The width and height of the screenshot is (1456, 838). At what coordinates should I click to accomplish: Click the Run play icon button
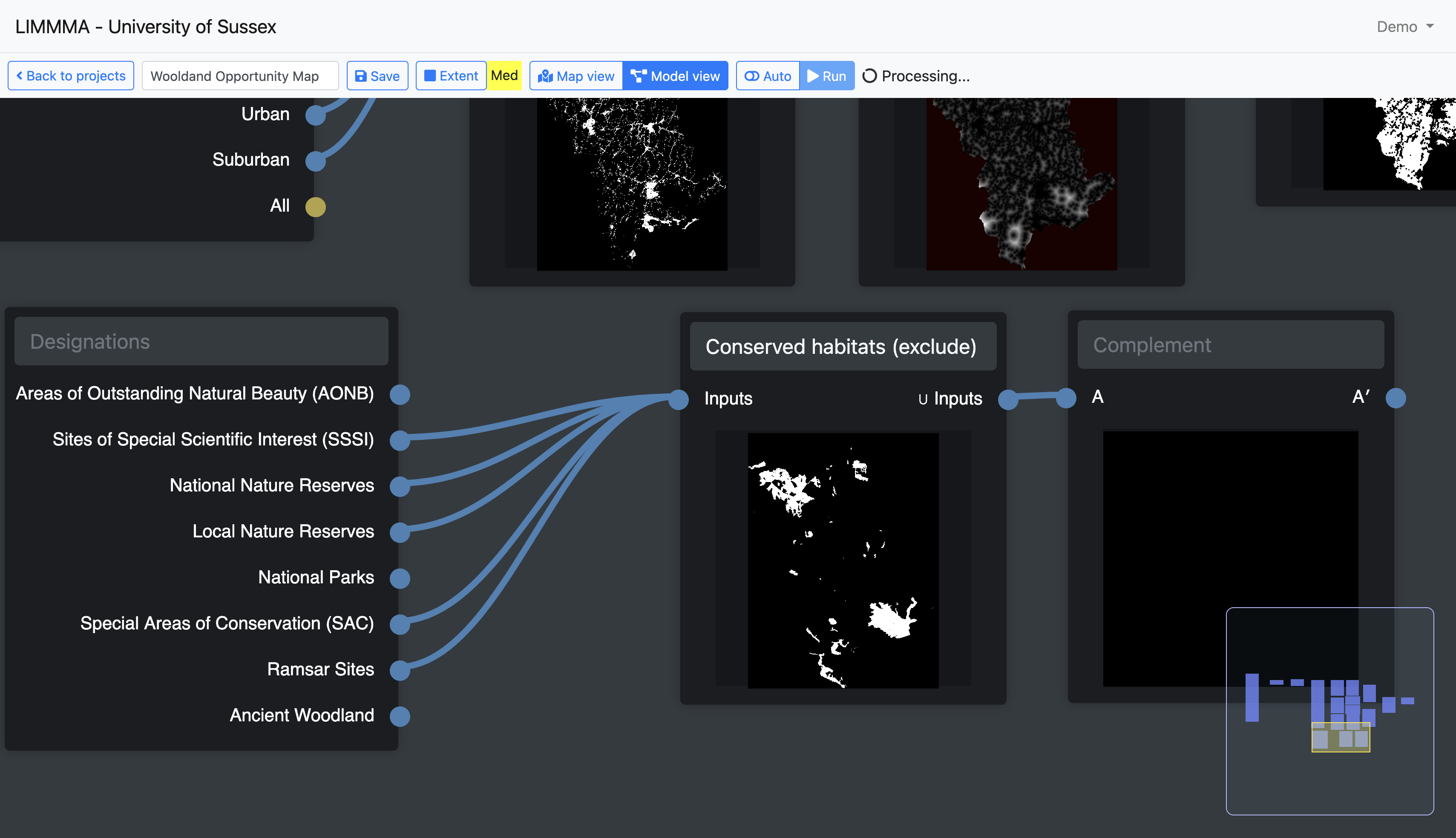point(826,76)
